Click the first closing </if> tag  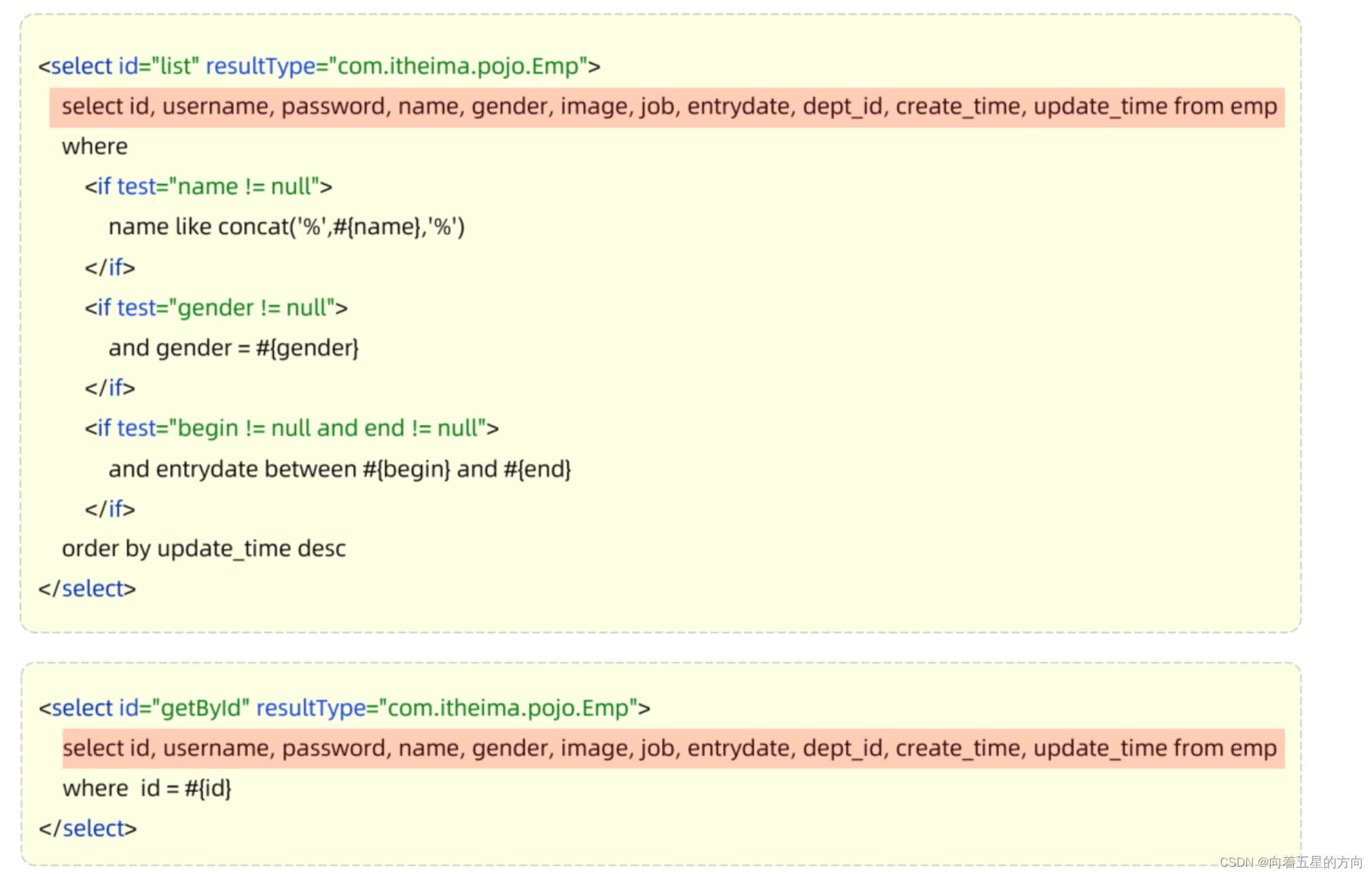coord(110,267)
